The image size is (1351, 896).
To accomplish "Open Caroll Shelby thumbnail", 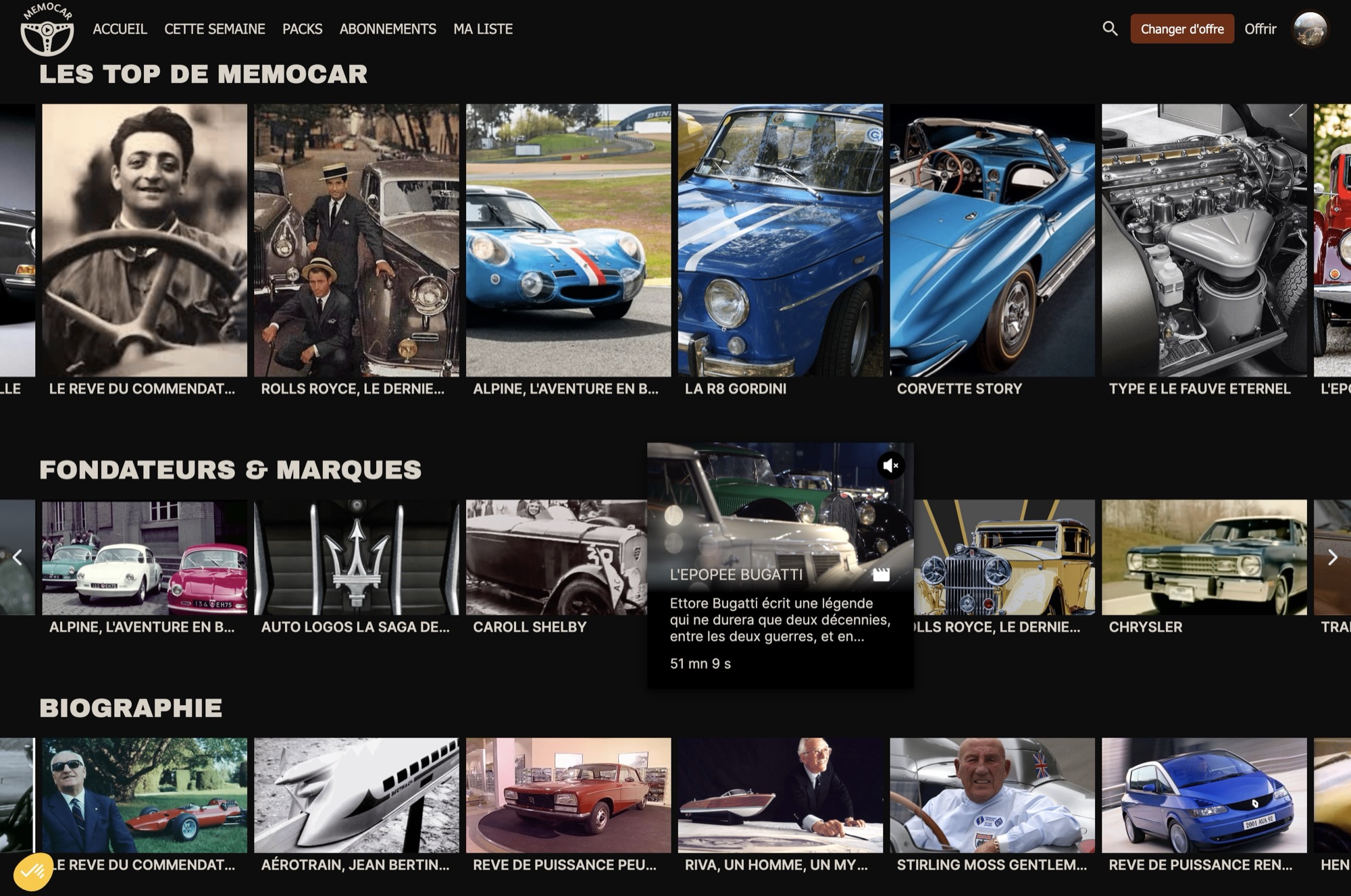I will click(x=557, y=557).
